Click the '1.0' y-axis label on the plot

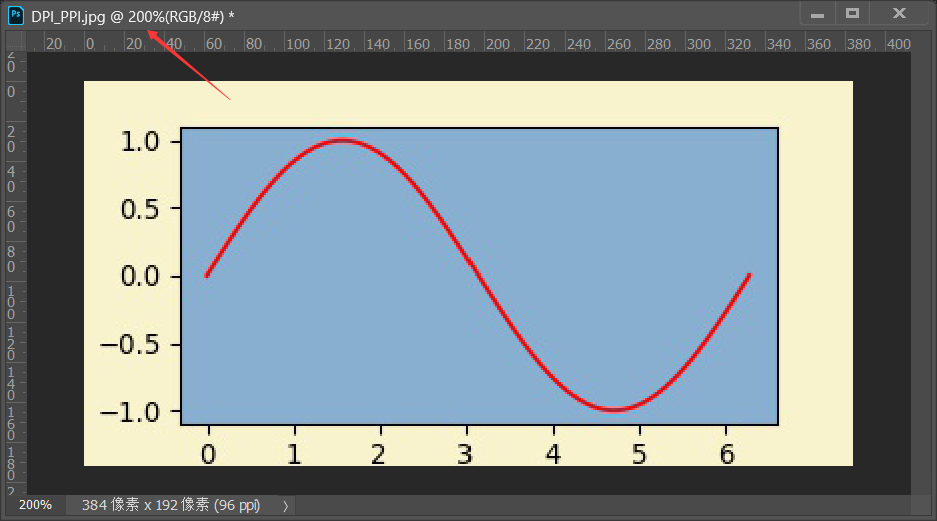click(140, 142)
